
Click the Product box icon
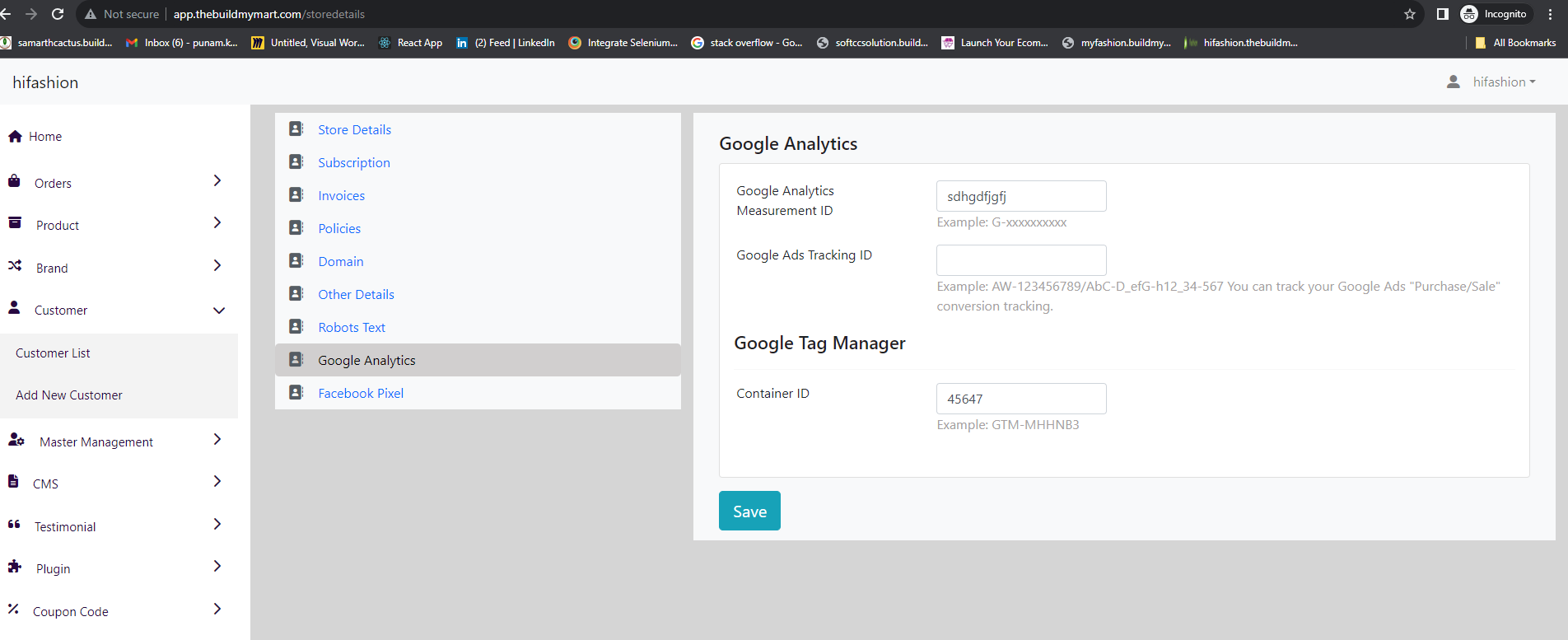pyautogui.click(x=15, y=223)
